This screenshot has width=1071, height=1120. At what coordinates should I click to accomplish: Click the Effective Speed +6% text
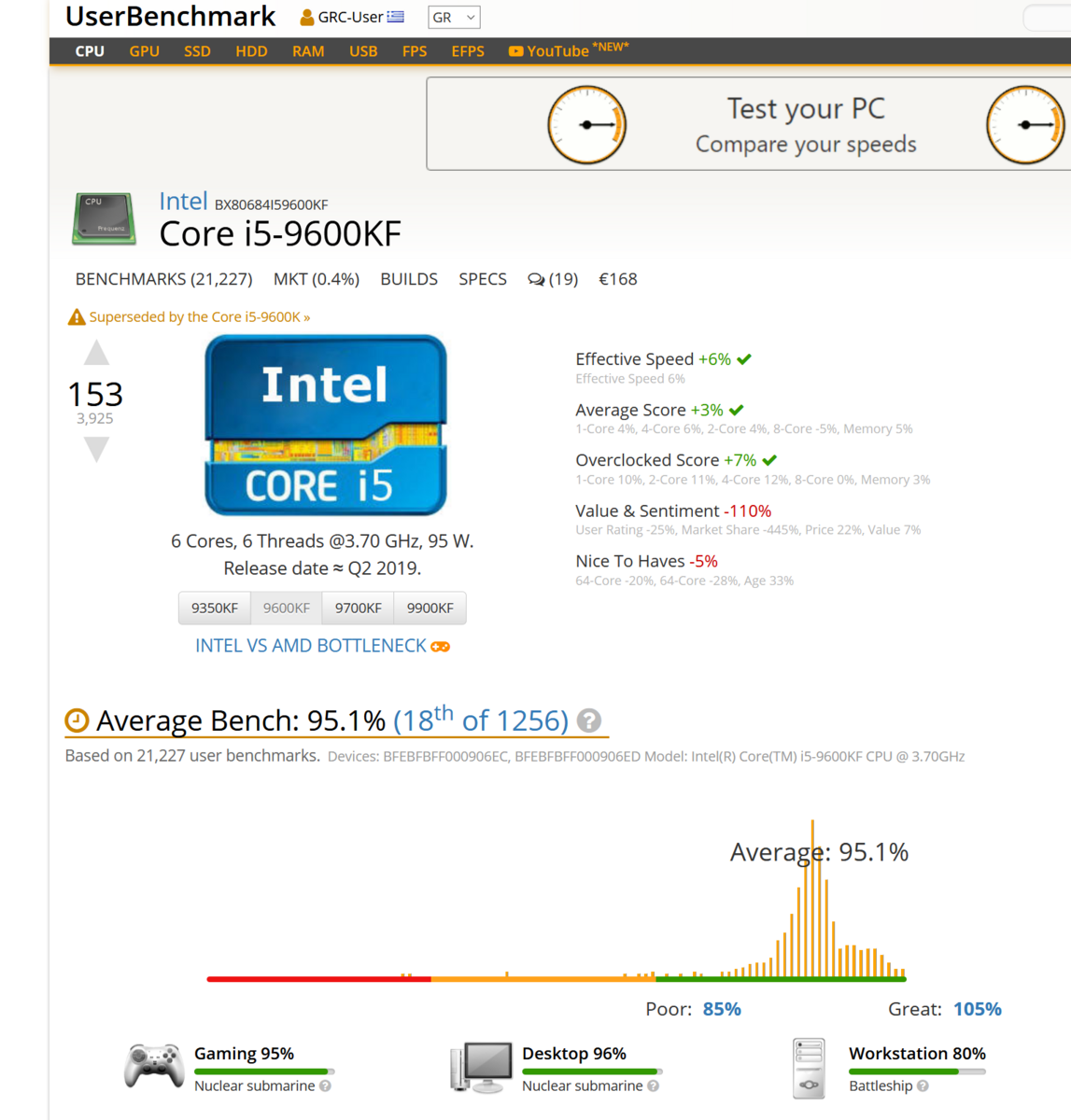[654, 359]
